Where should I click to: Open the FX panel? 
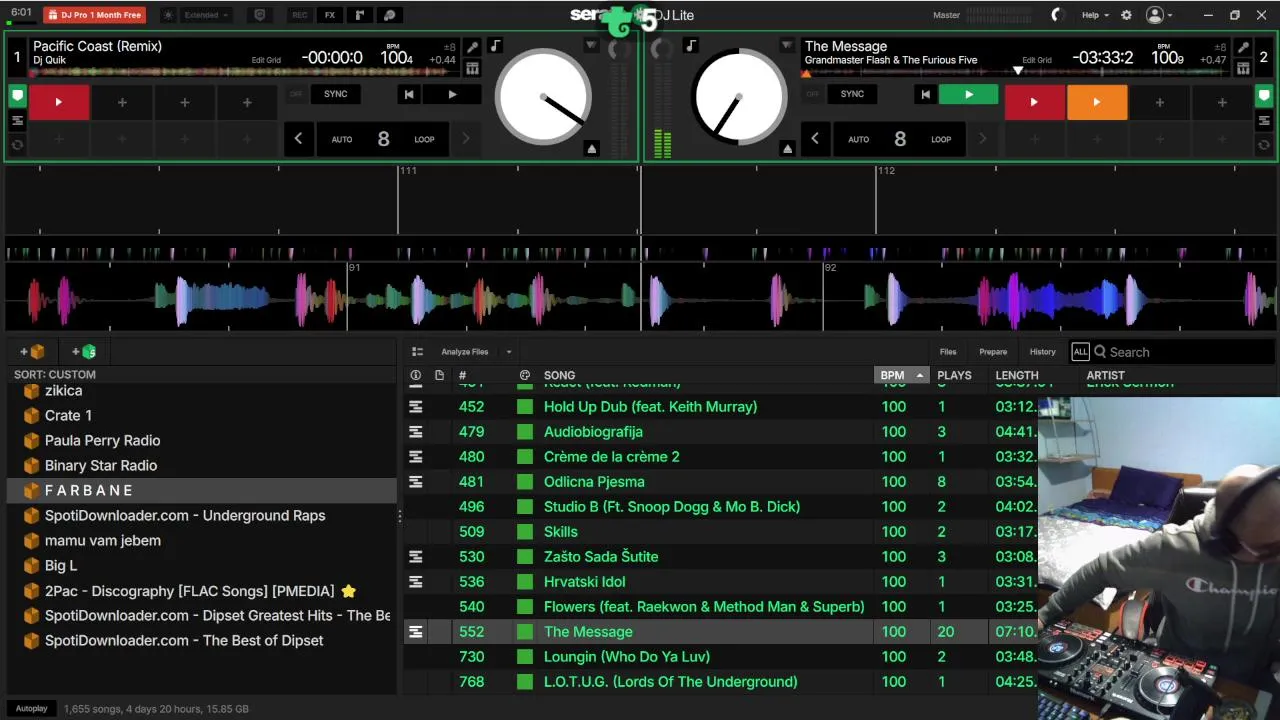pos(330,15)
